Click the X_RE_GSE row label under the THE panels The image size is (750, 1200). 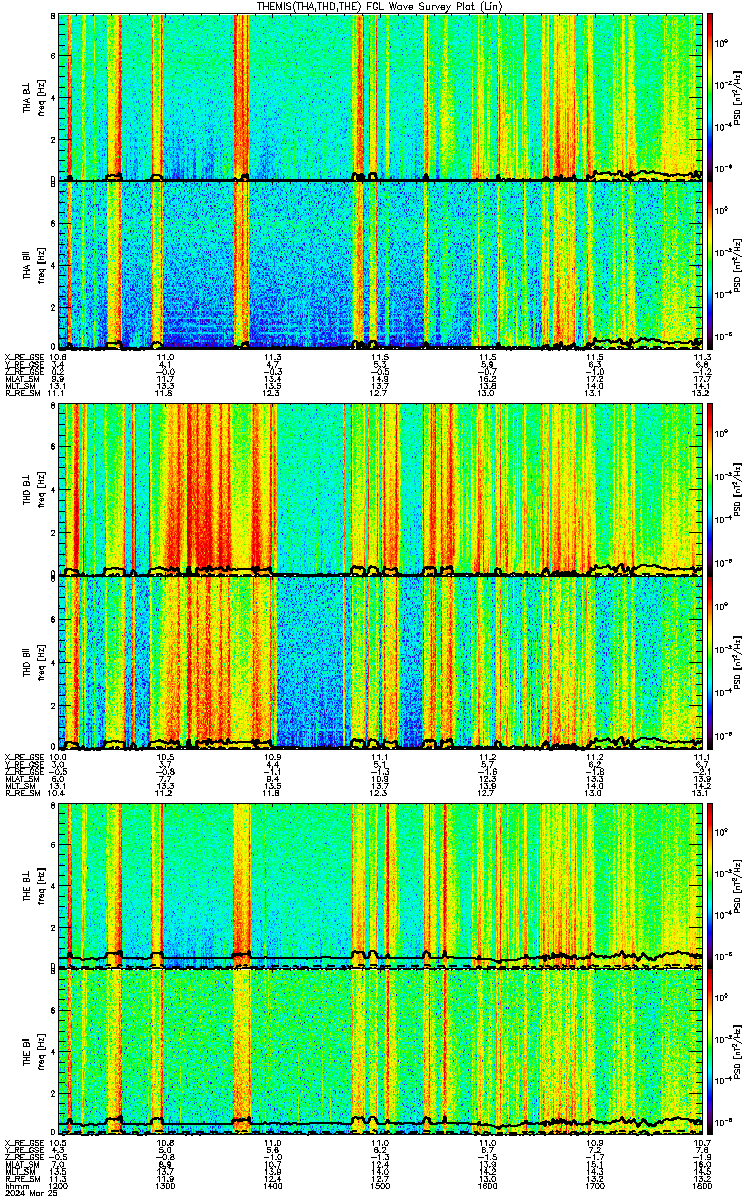[24, 1142]
